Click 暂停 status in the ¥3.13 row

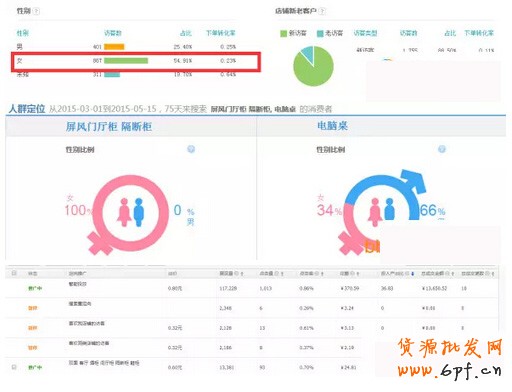pyautogui.click(x=33, y=328)
